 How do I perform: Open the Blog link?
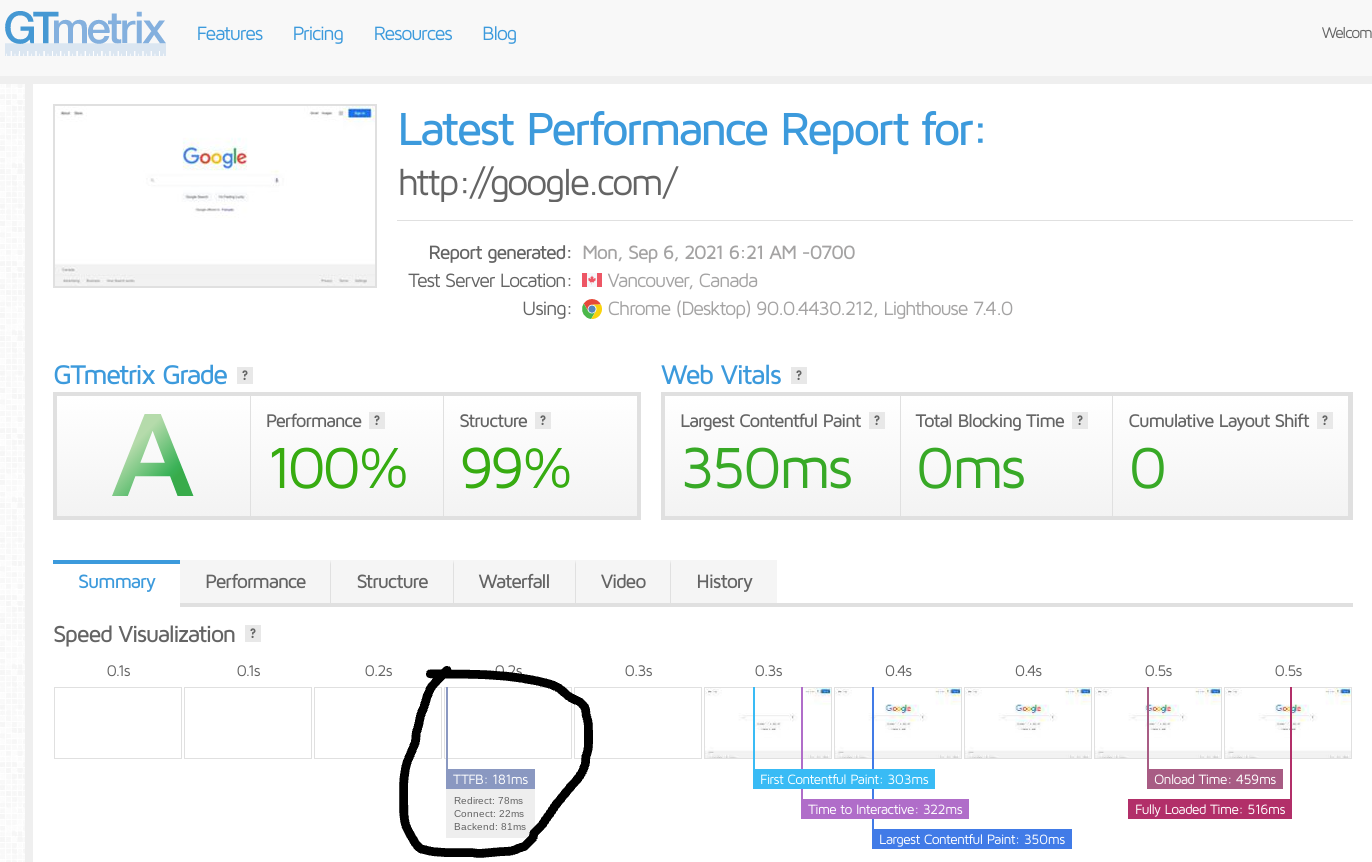click(x=499, y=34)
